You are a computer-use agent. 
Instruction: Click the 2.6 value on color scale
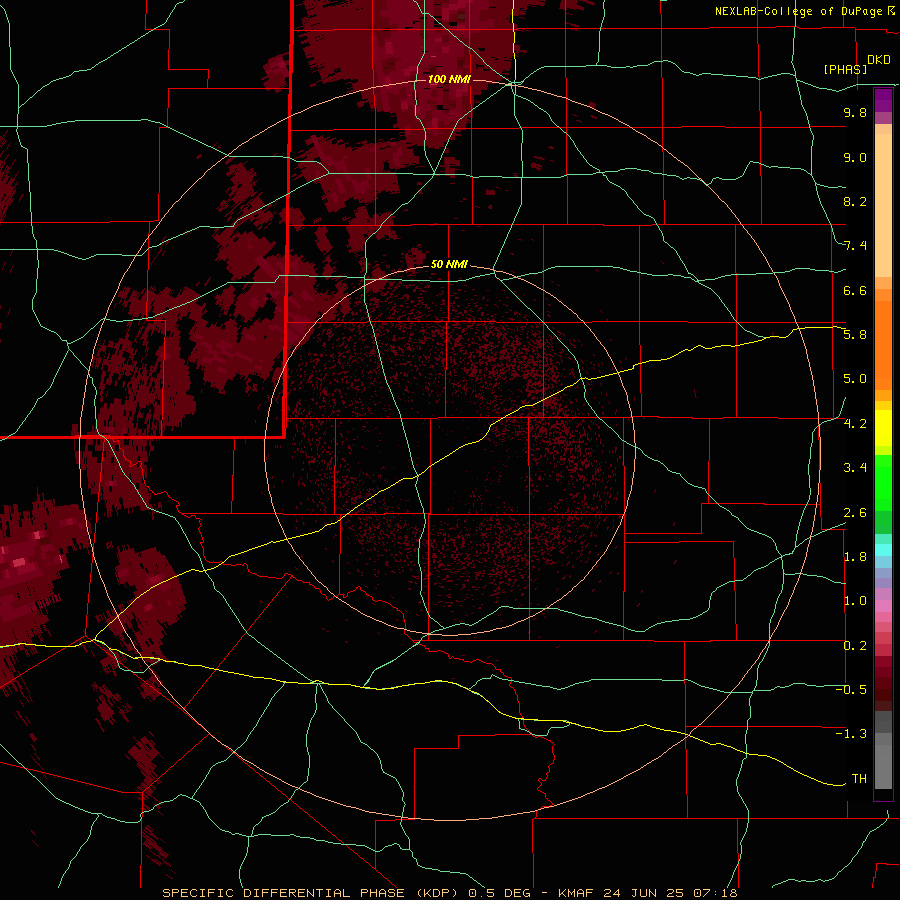(x=855, y=513)
